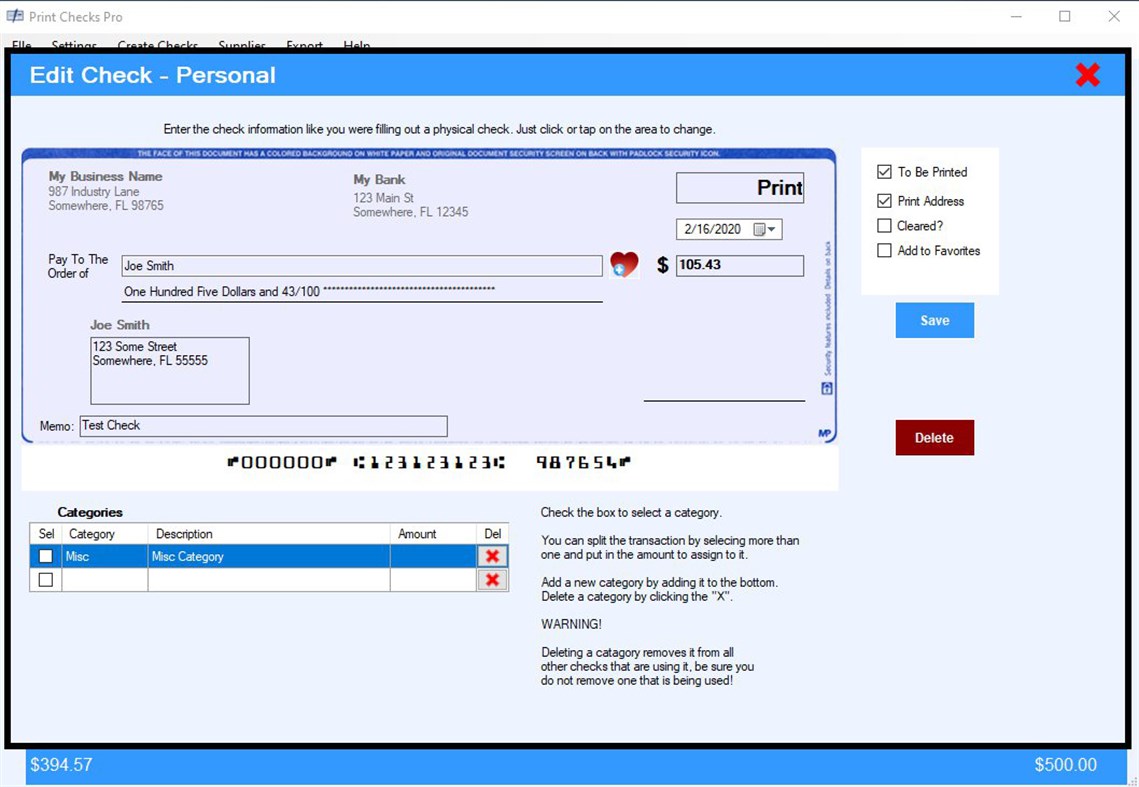1139x787 pixels.
Task: Click the padlock security icon on the check
Action: 825,388
